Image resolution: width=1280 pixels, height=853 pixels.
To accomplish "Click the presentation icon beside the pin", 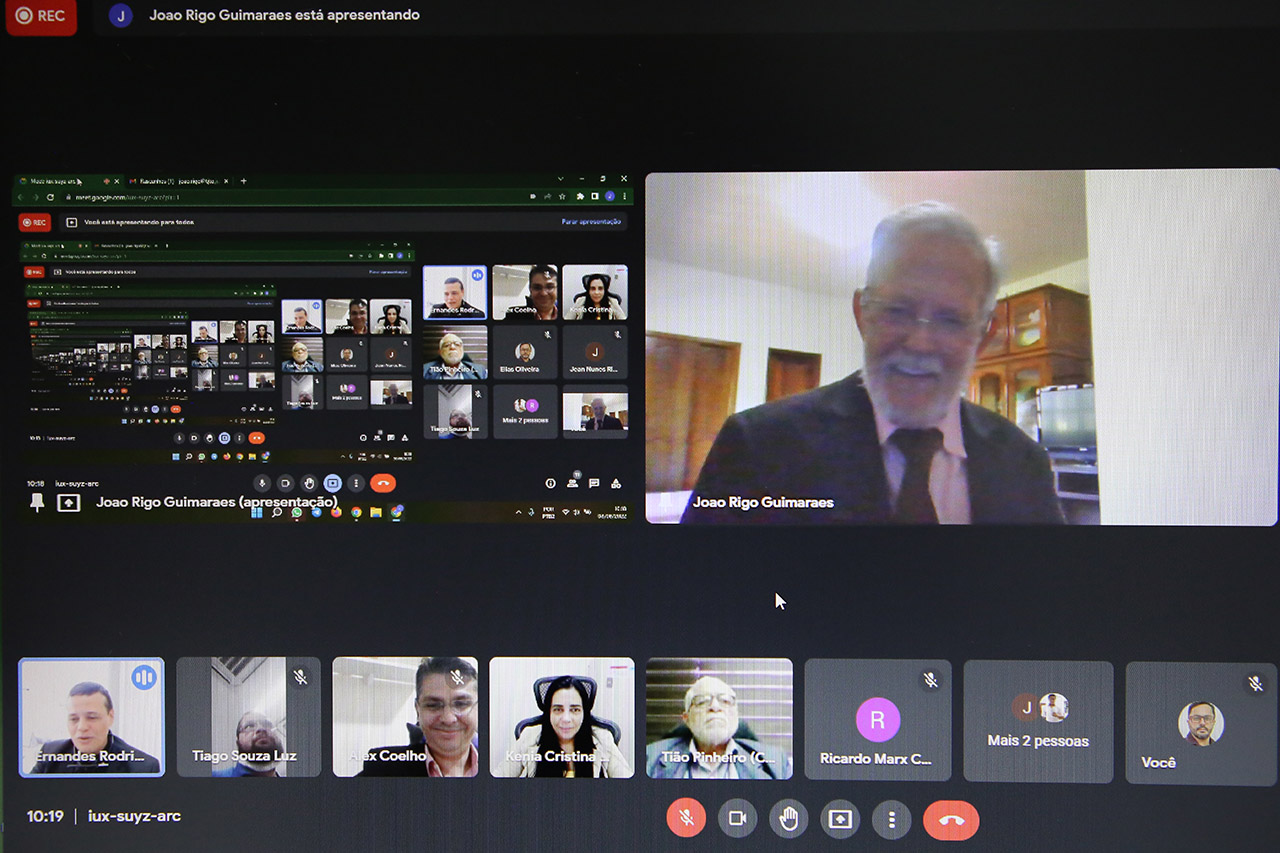I will coord(68,503).
